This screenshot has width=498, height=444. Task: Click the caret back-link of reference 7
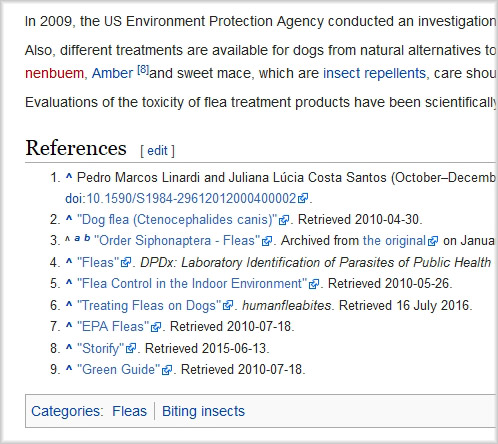(x=69, y=326)
